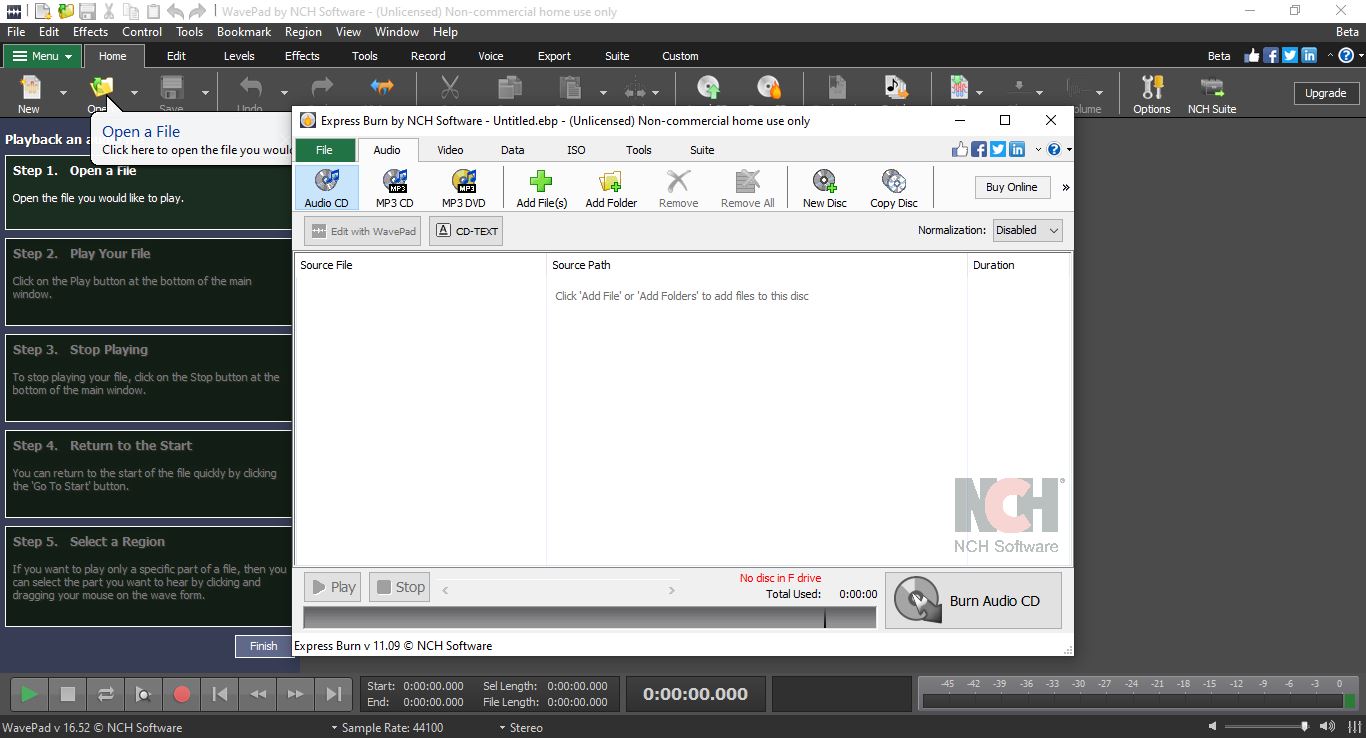Click the Add File(s) green plus icon
Viewport: 1366px width, 738px height.
[x=541, y=181]
